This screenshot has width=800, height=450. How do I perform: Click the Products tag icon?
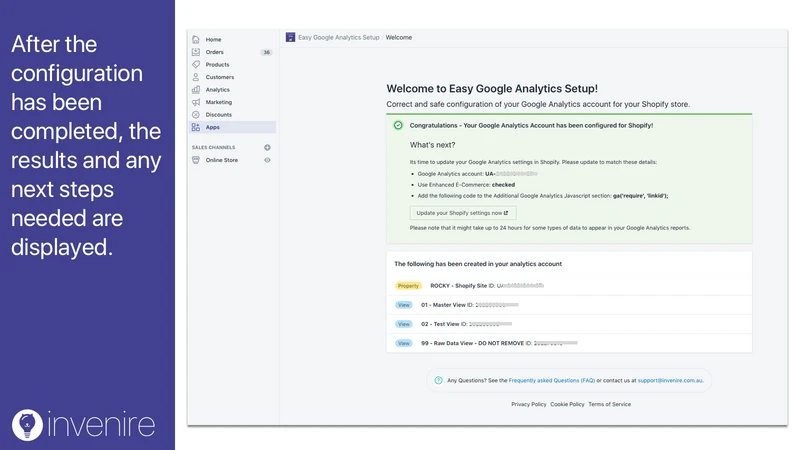pos(196,64)
